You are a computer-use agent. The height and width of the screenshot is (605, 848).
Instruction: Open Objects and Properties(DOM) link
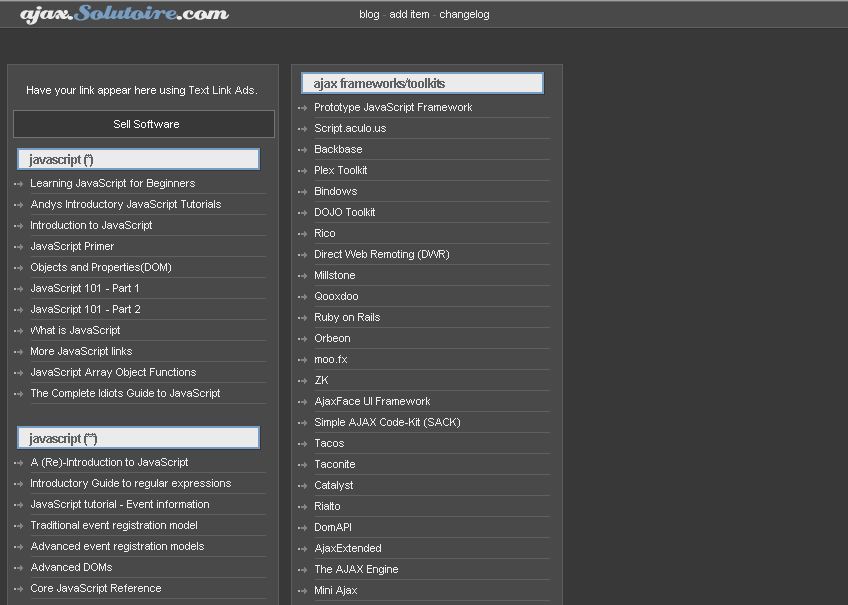[101, 267]
